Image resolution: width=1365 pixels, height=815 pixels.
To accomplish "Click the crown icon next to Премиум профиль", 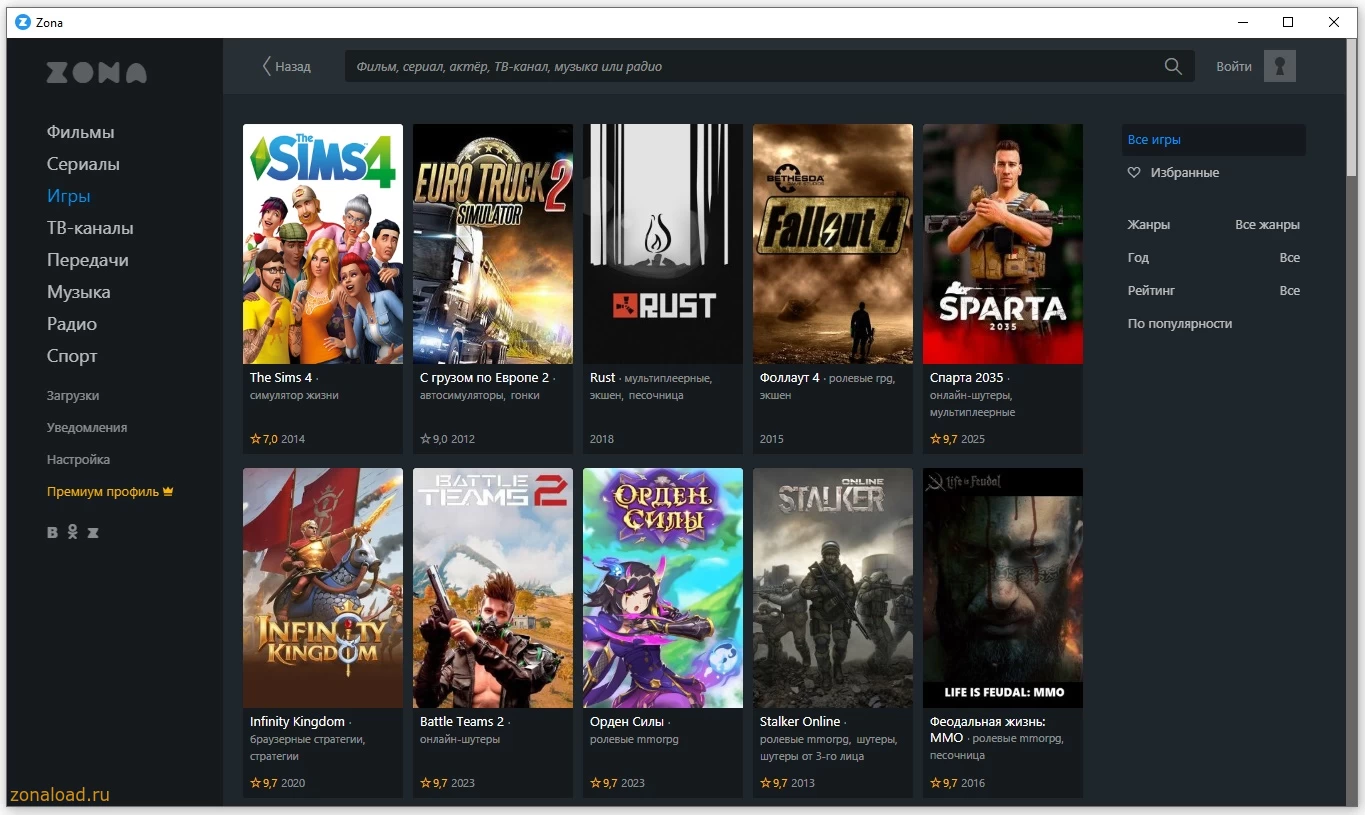I will tap(168, 492).
